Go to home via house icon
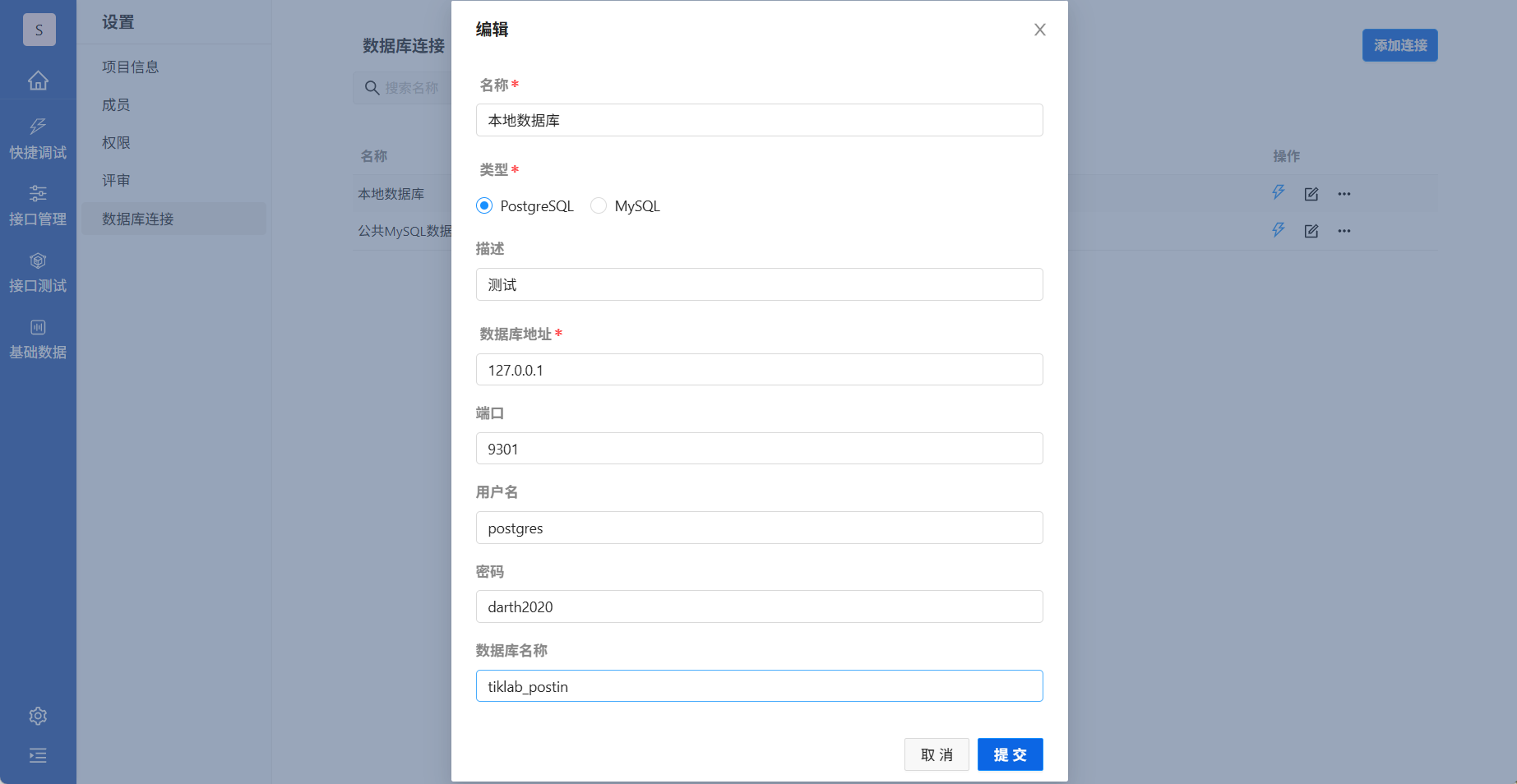This screenshot has width=1517, height=784. click(x=38, y=81)
